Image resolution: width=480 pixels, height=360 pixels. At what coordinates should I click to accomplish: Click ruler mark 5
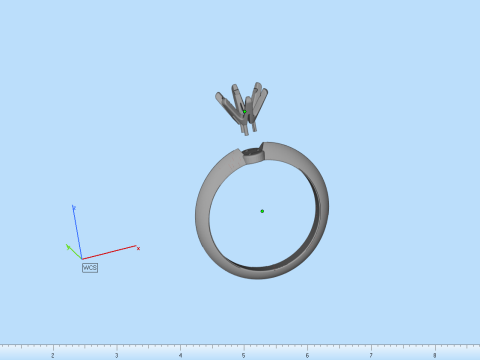pyautogui.click(x=244, y=356)
